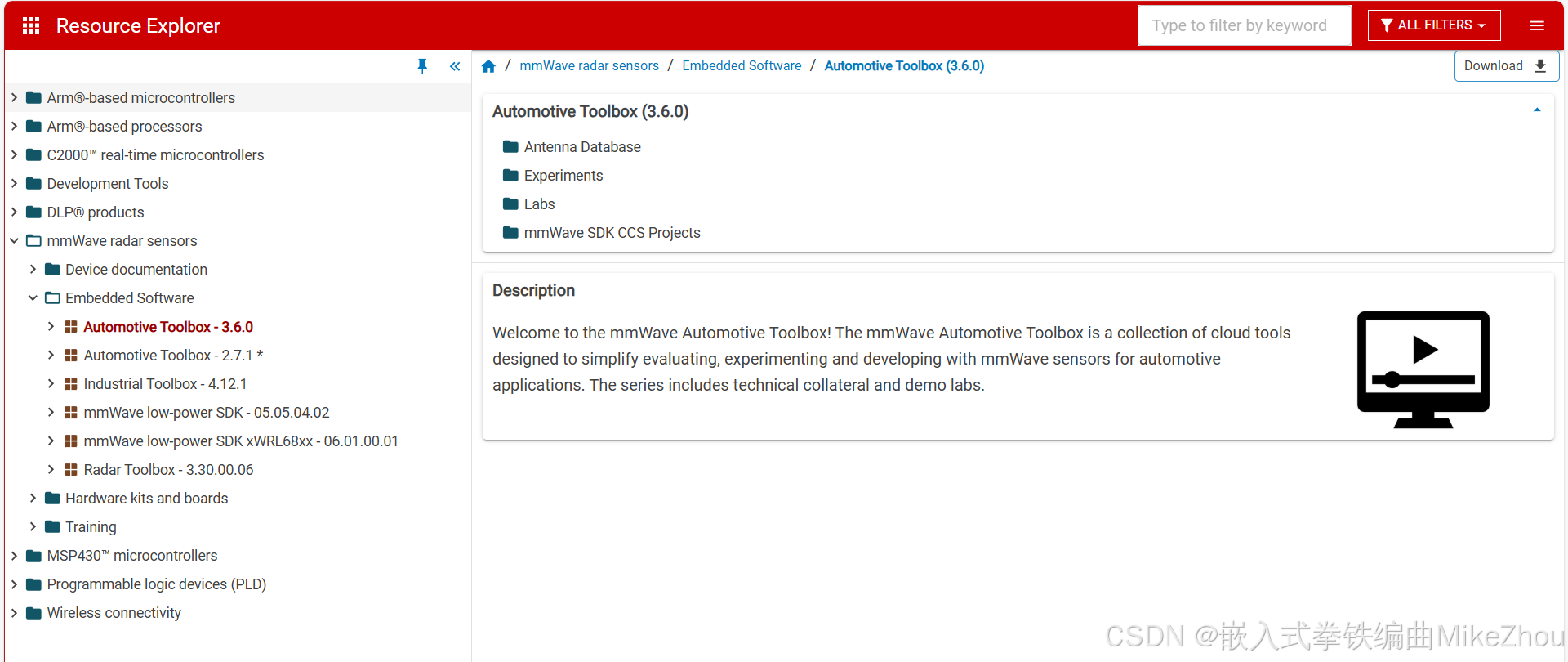This screenshot has height=662, width=1568.
Task: Click the mmWave low-power SDK 05.05.04.02 package icon
Action: (71, 413)
